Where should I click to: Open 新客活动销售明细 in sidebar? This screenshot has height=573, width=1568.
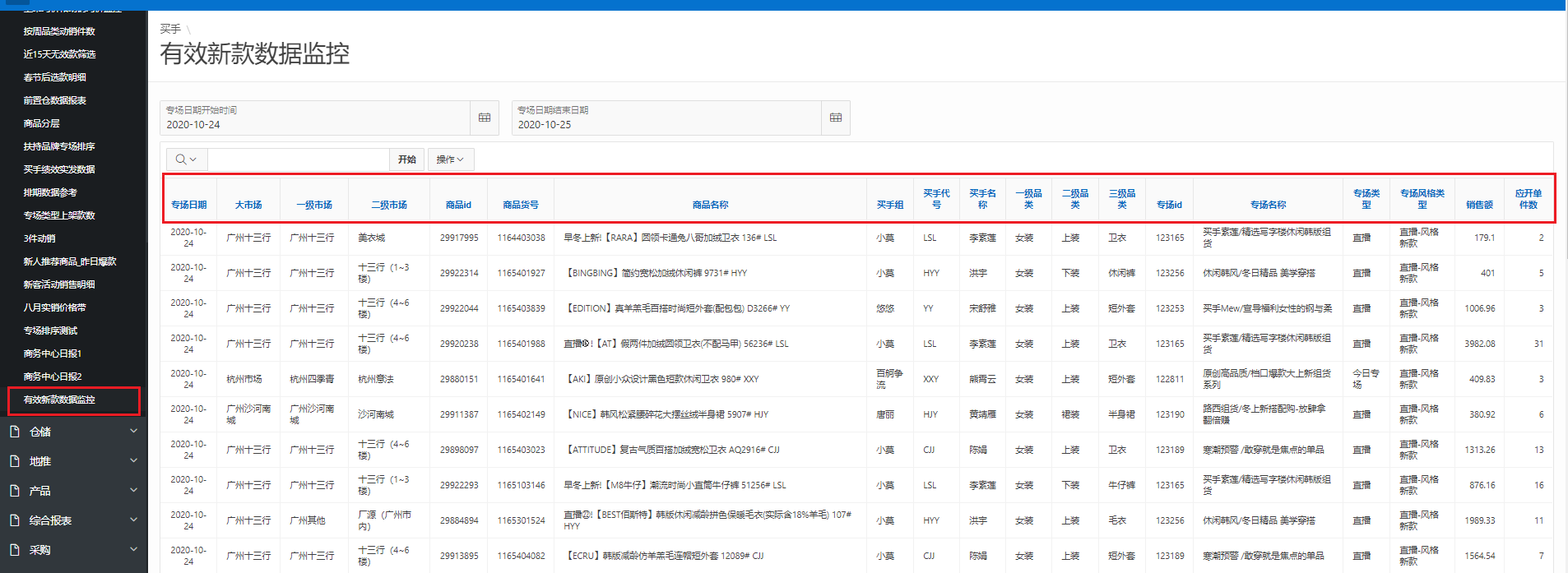point(59,284)
